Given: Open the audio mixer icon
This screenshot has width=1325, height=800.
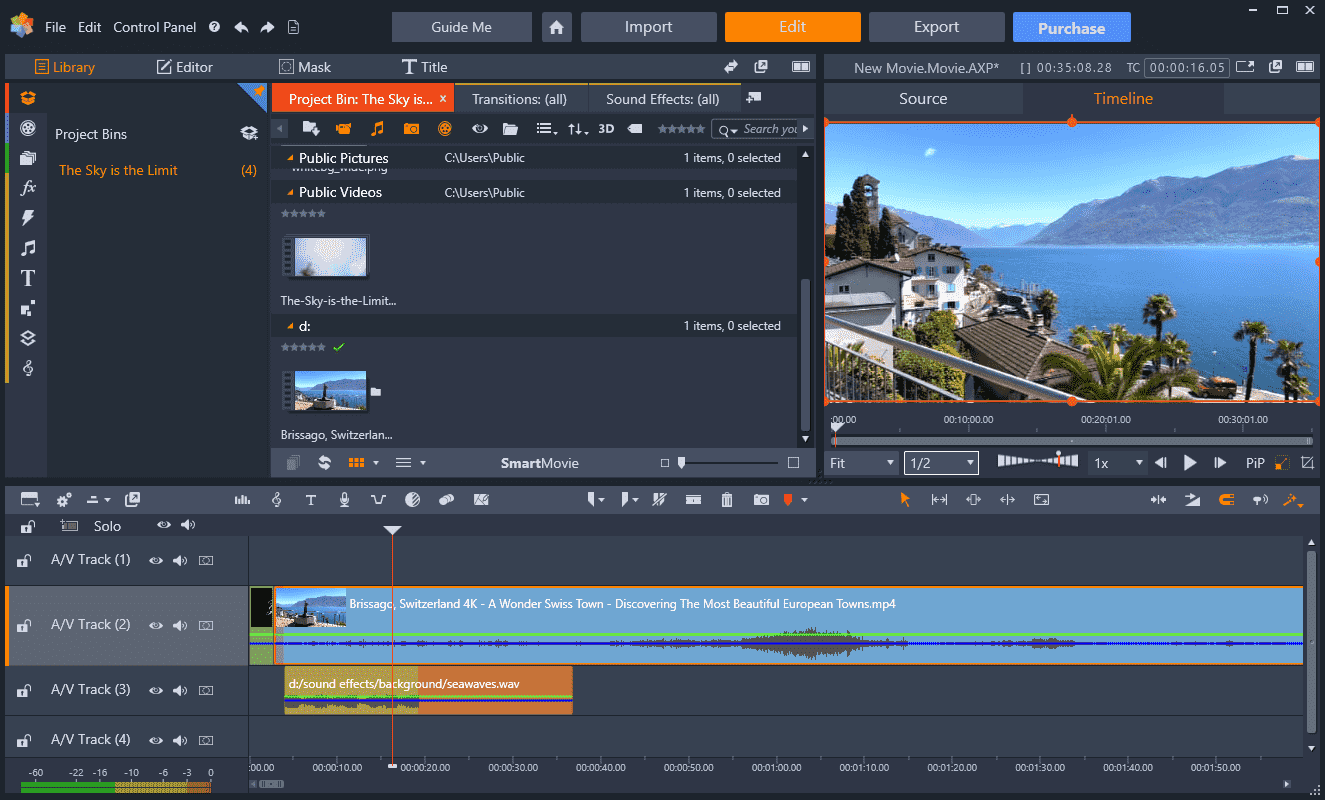Looking at the screenshot, I should click(242, 500).
